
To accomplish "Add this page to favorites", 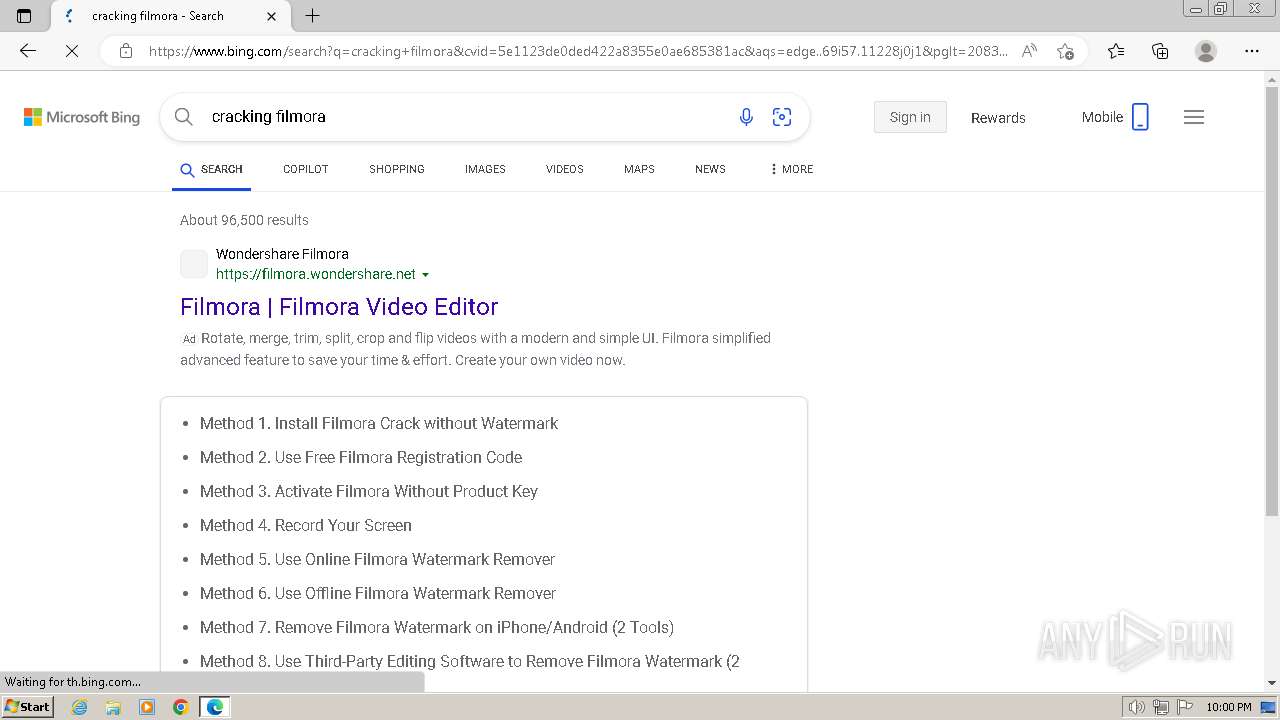I will coord(1065,51).
